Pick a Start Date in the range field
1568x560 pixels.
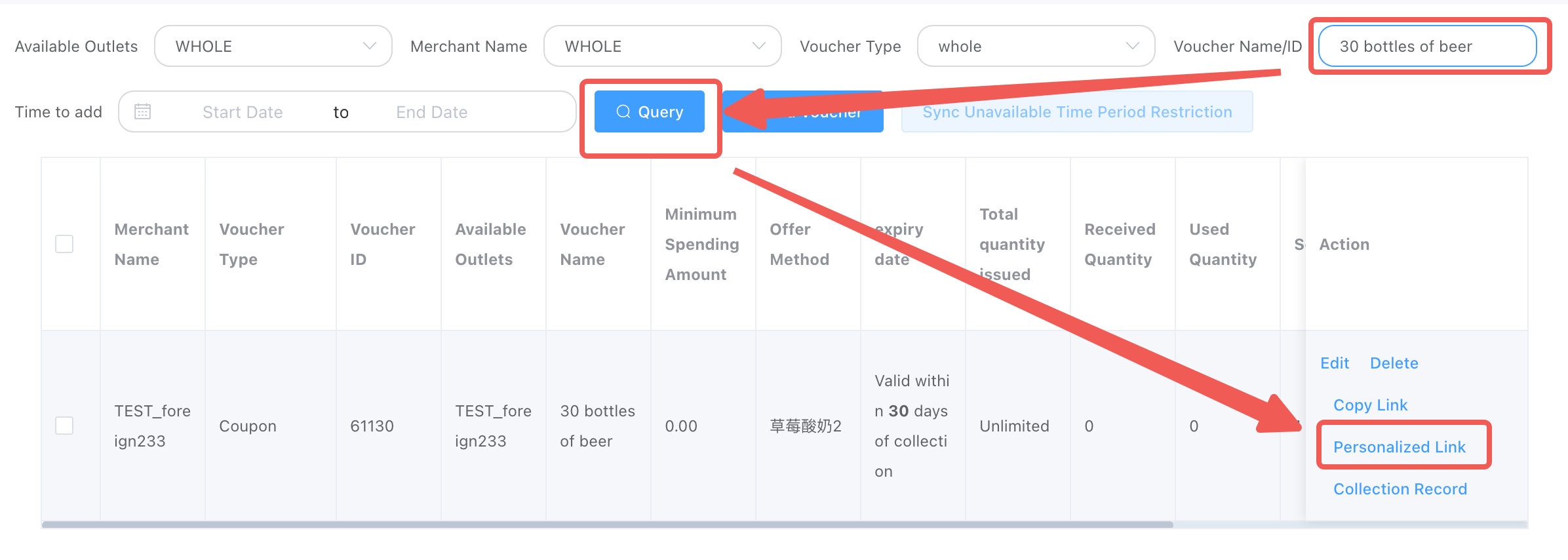coord(243,112)
